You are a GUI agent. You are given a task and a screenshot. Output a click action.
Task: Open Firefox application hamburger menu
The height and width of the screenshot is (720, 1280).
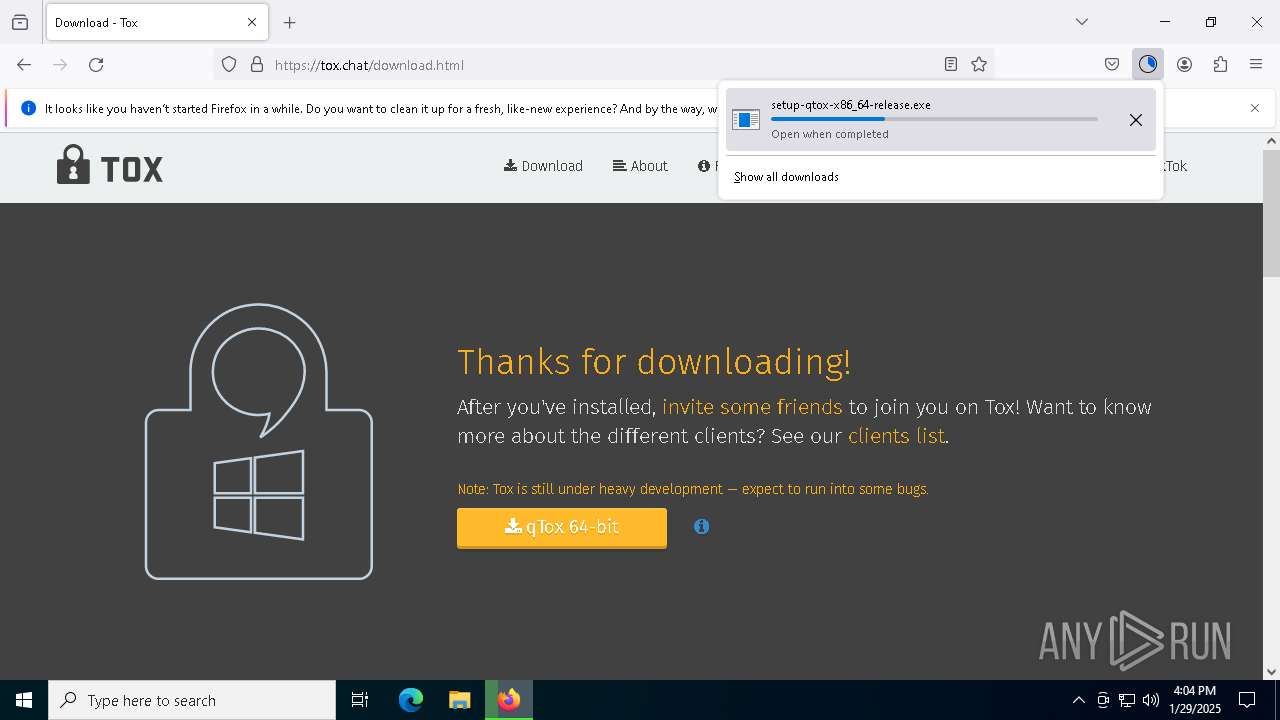[x=1256, y=65]
